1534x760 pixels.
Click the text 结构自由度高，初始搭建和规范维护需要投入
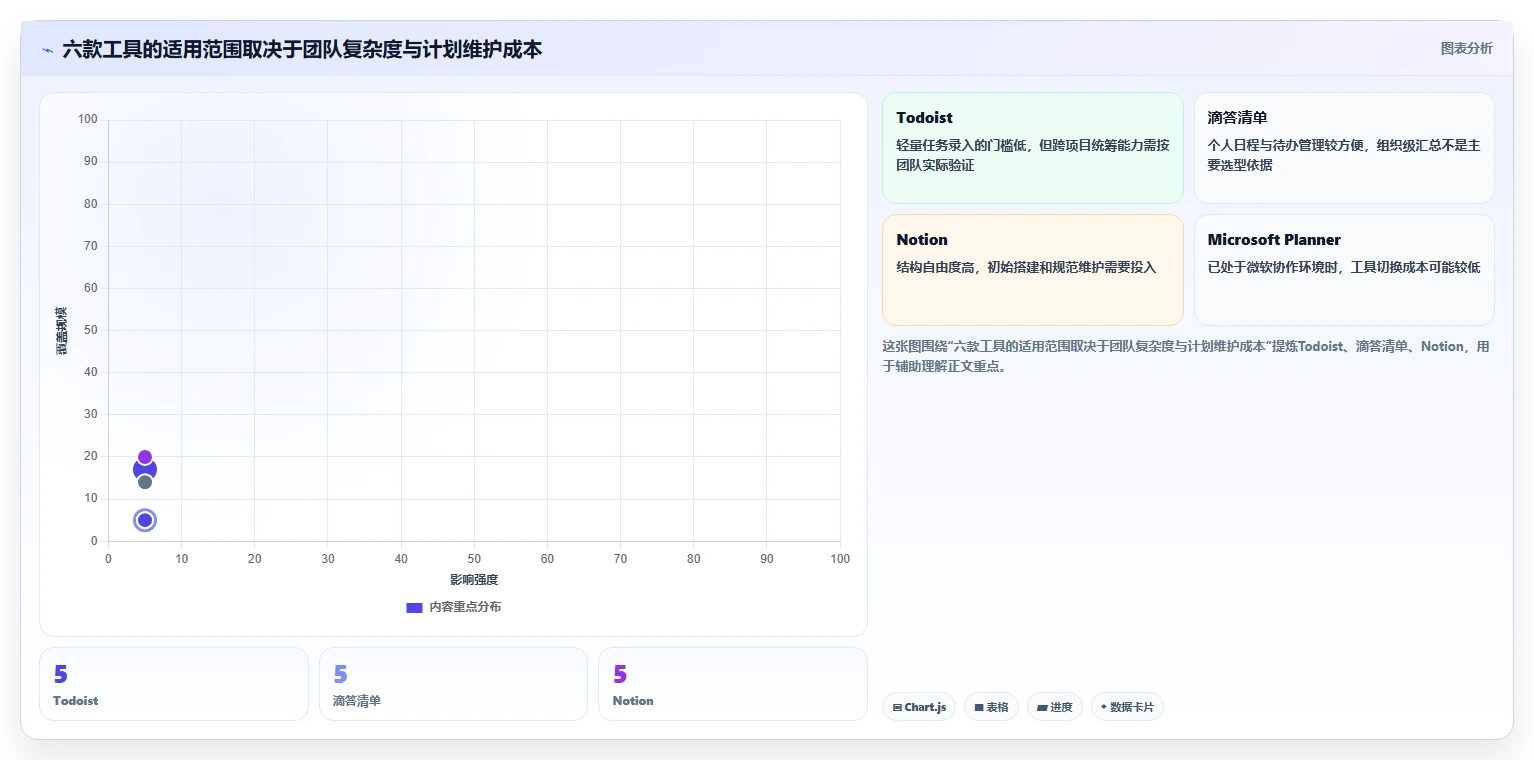click(x=1026, y=267)
